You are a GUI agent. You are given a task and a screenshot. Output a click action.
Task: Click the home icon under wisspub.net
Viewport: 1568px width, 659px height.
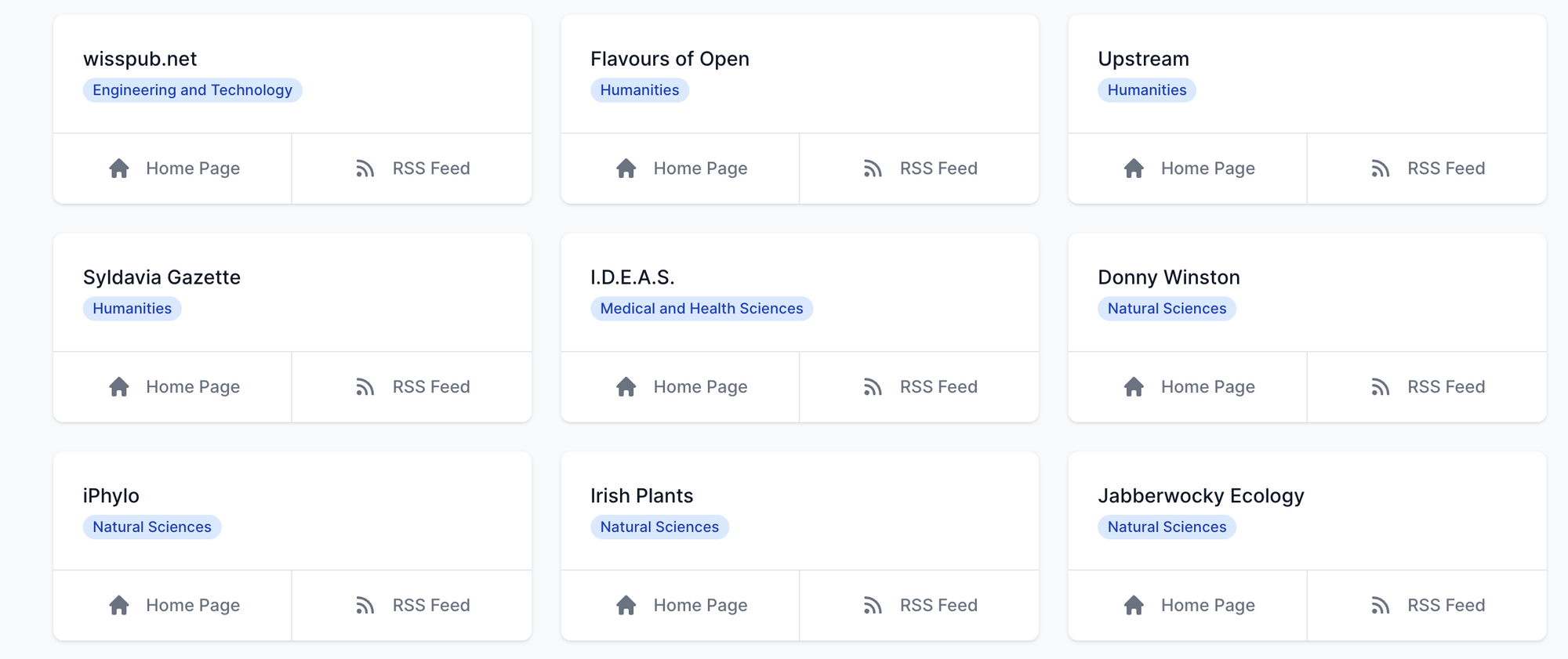(x=119, y=168)
